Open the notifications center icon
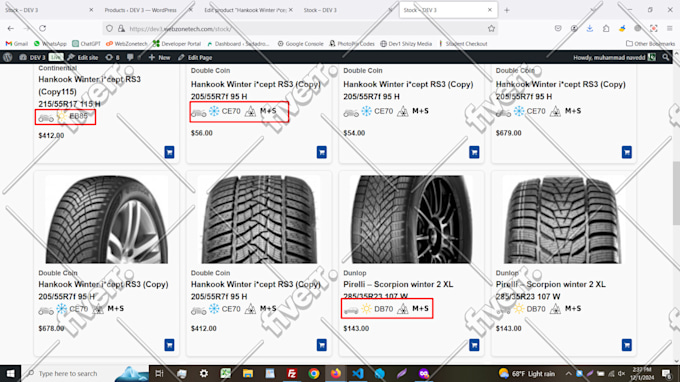This screenshot has height=382, width=680. (x=667, y=373)
